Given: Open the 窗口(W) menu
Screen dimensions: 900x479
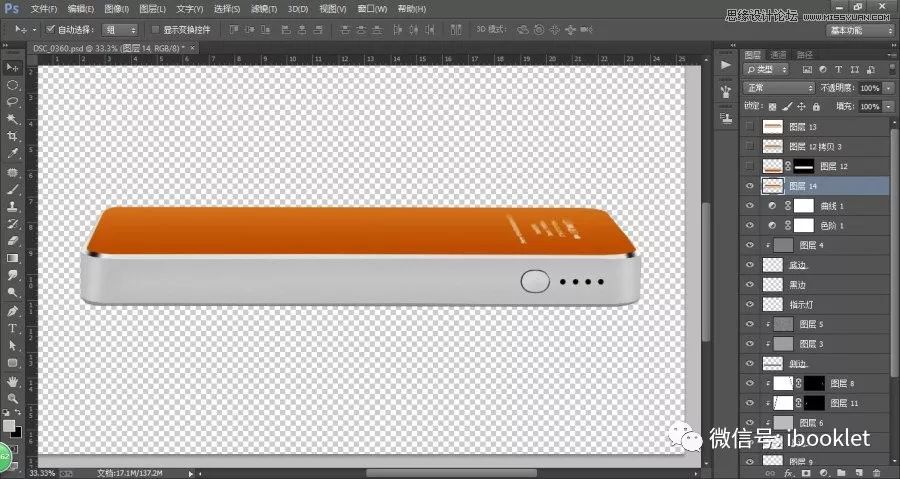Looking at the screenshot, I should click(x=372, y=9).
